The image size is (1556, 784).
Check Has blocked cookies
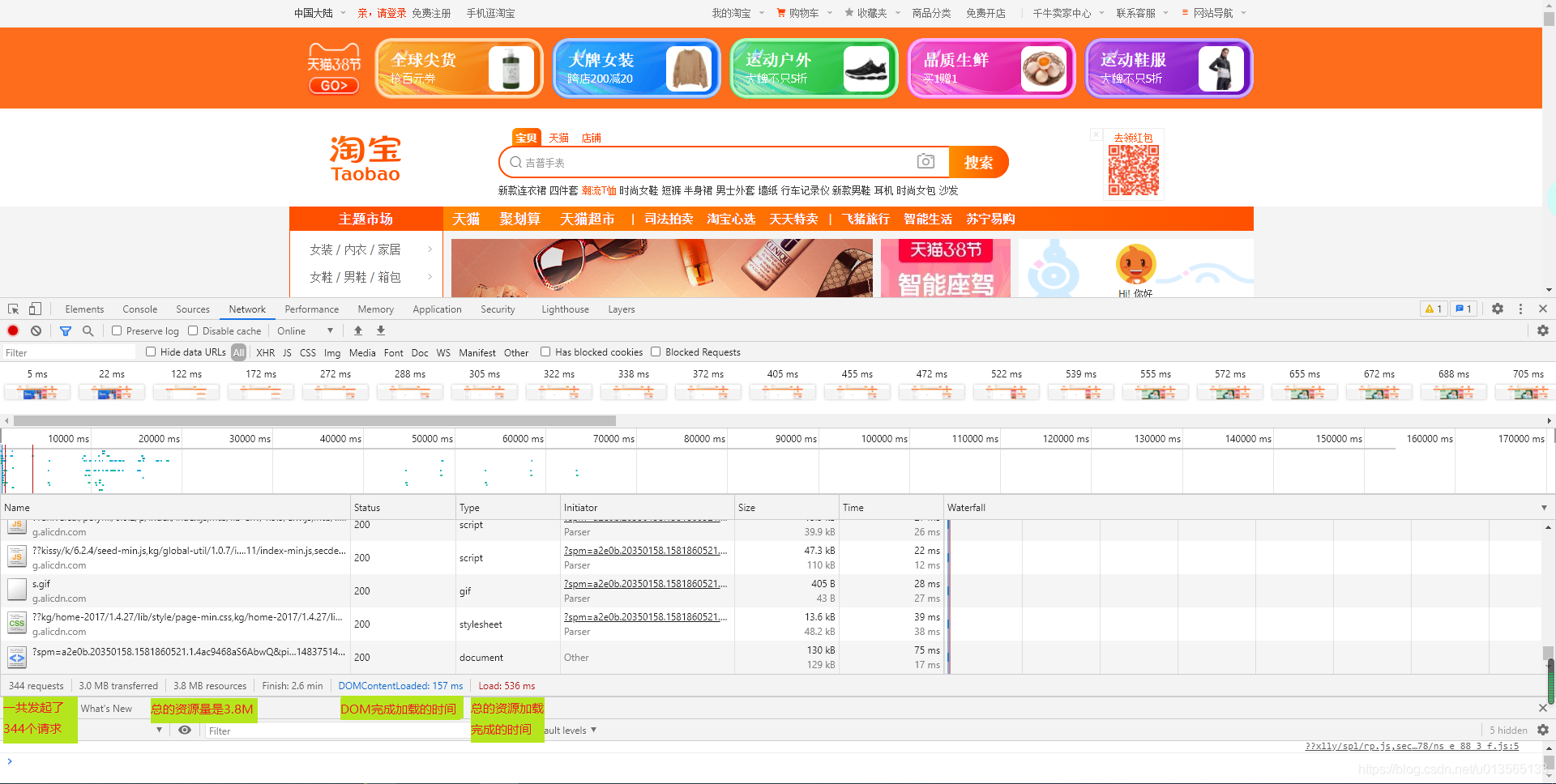tap(545, 352)
